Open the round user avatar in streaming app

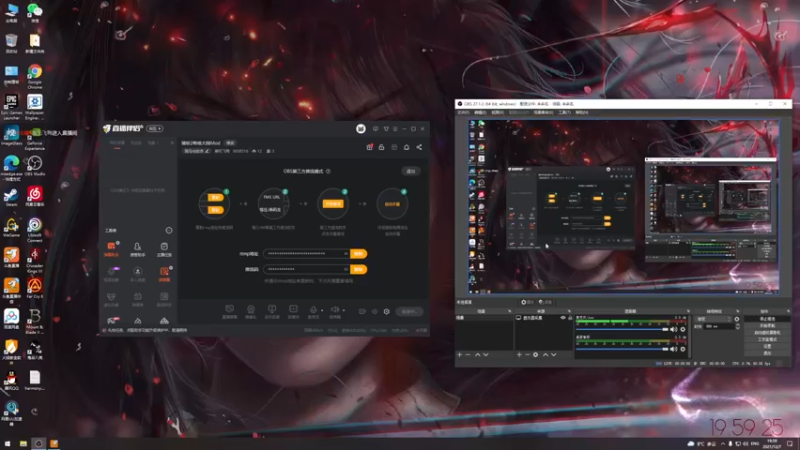(x=361, y=129)
